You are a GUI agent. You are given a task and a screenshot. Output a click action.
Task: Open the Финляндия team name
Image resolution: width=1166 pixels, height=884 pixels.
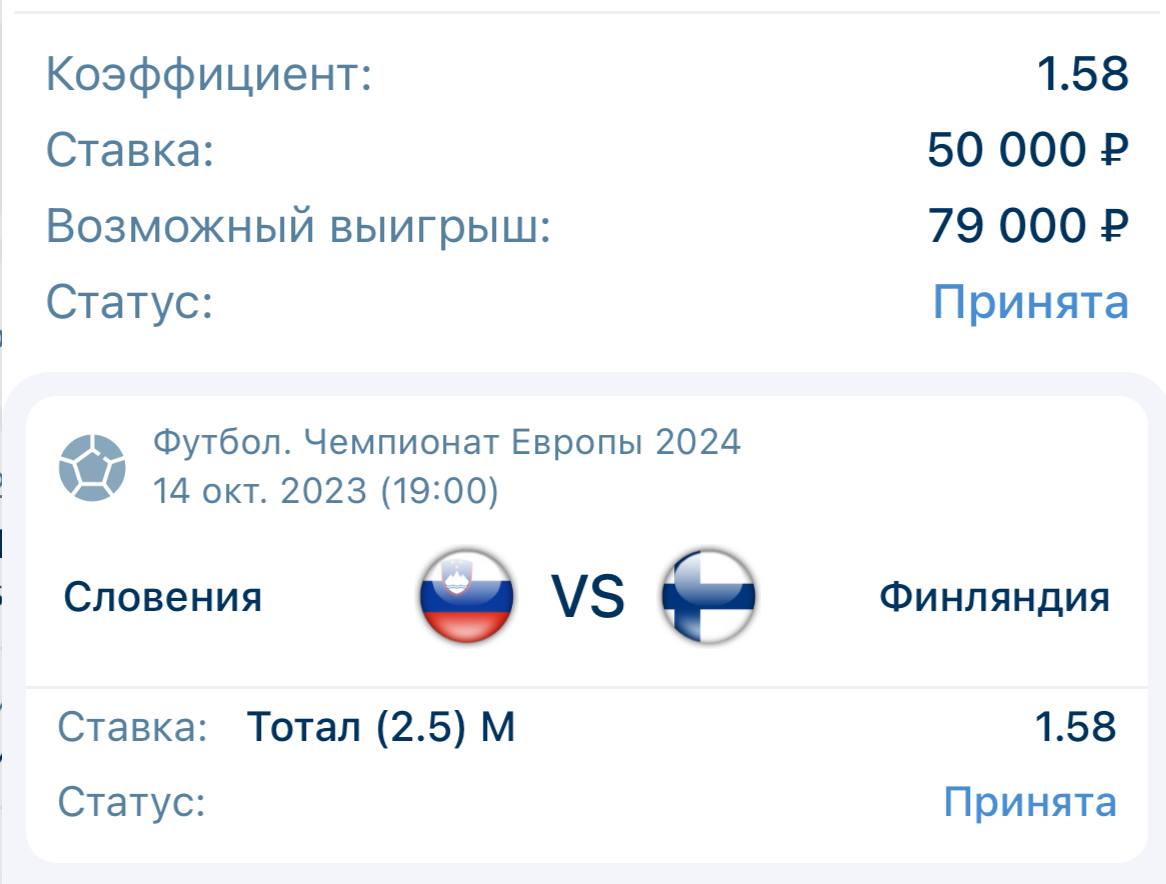tap(994, 598)
